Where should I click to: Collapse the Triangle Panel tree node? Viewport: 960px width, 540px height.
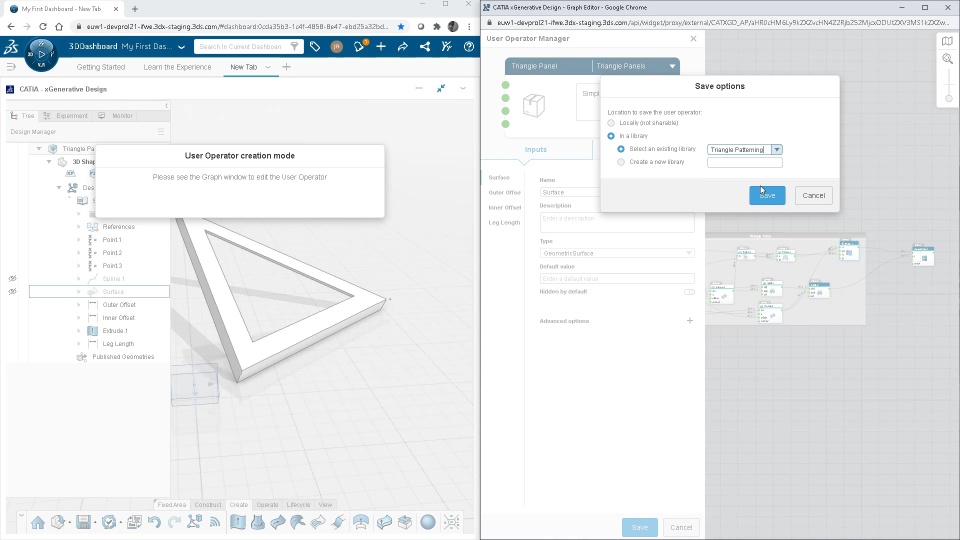39,149
